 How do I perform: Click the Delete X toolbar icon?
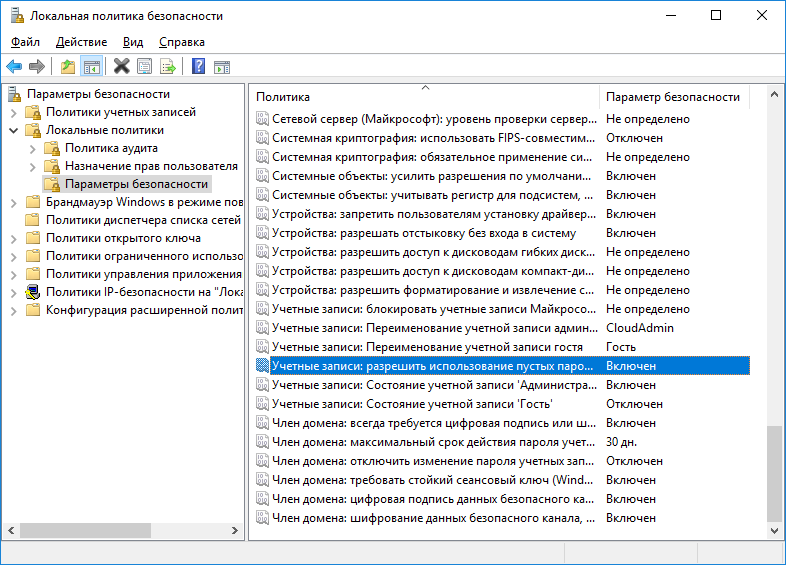click(121, 66)
